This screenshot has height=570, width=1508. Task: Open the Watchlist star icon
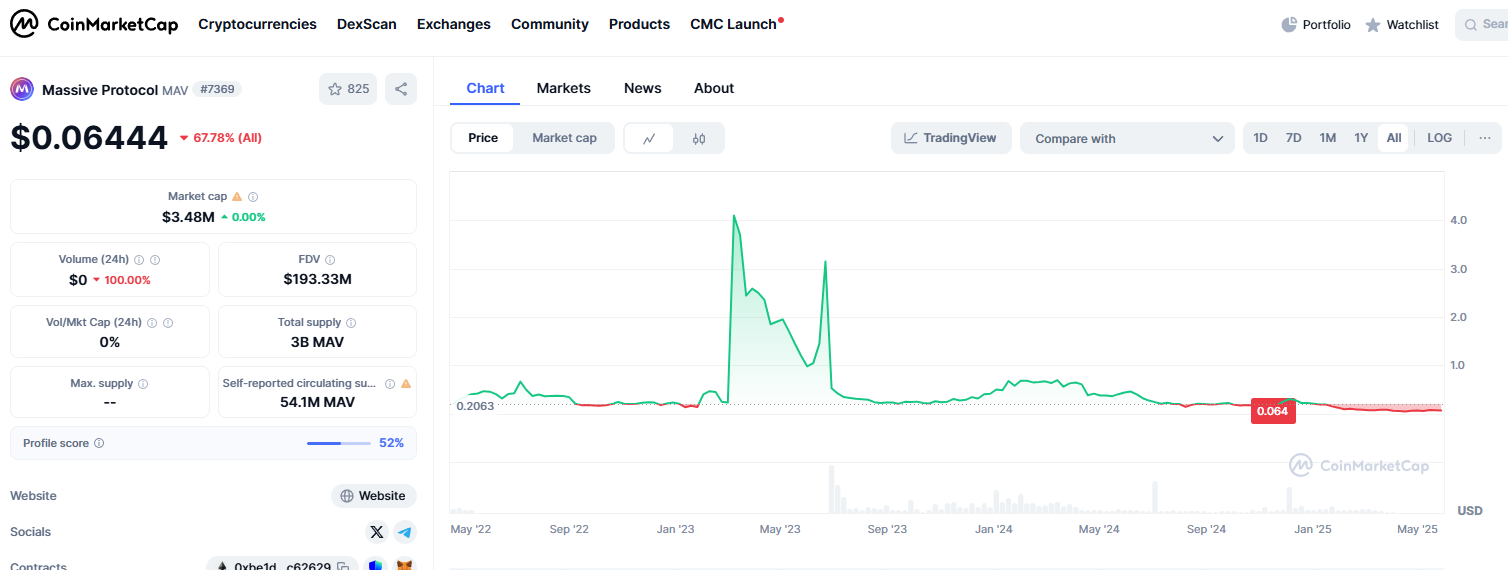click(1373, 24)
